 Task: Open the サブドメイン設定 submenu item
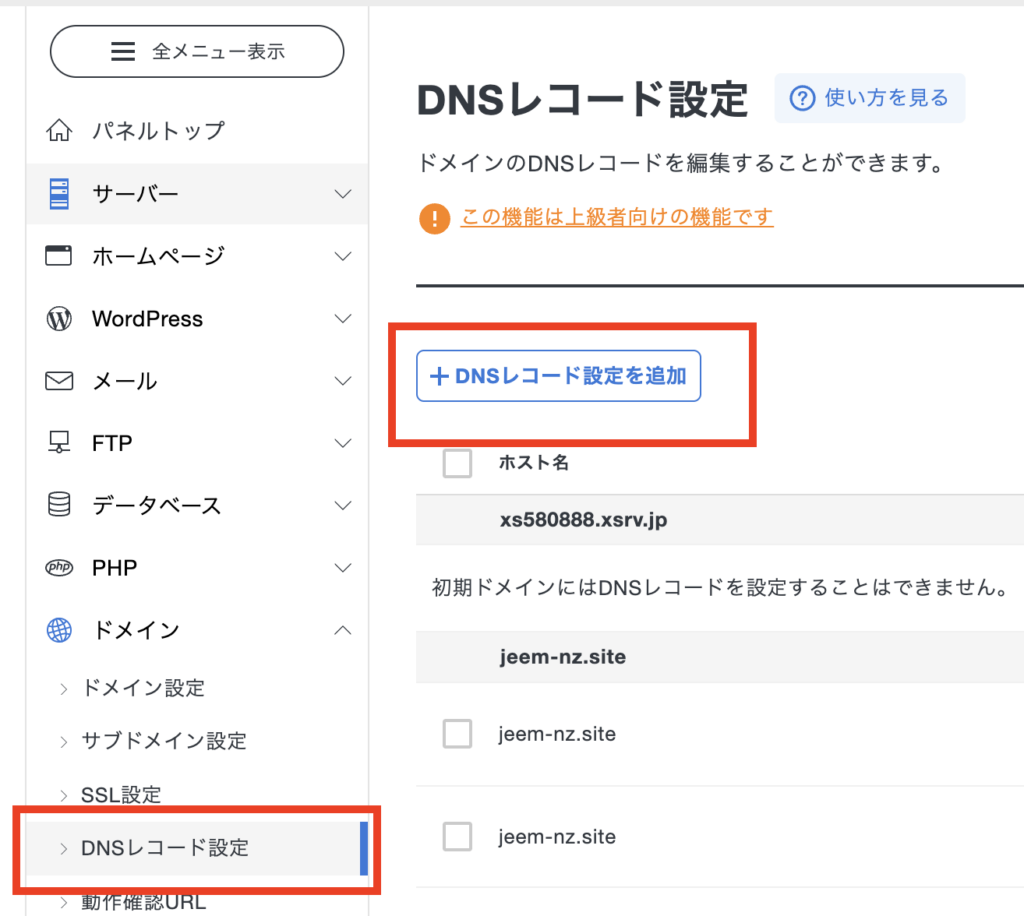163,741
